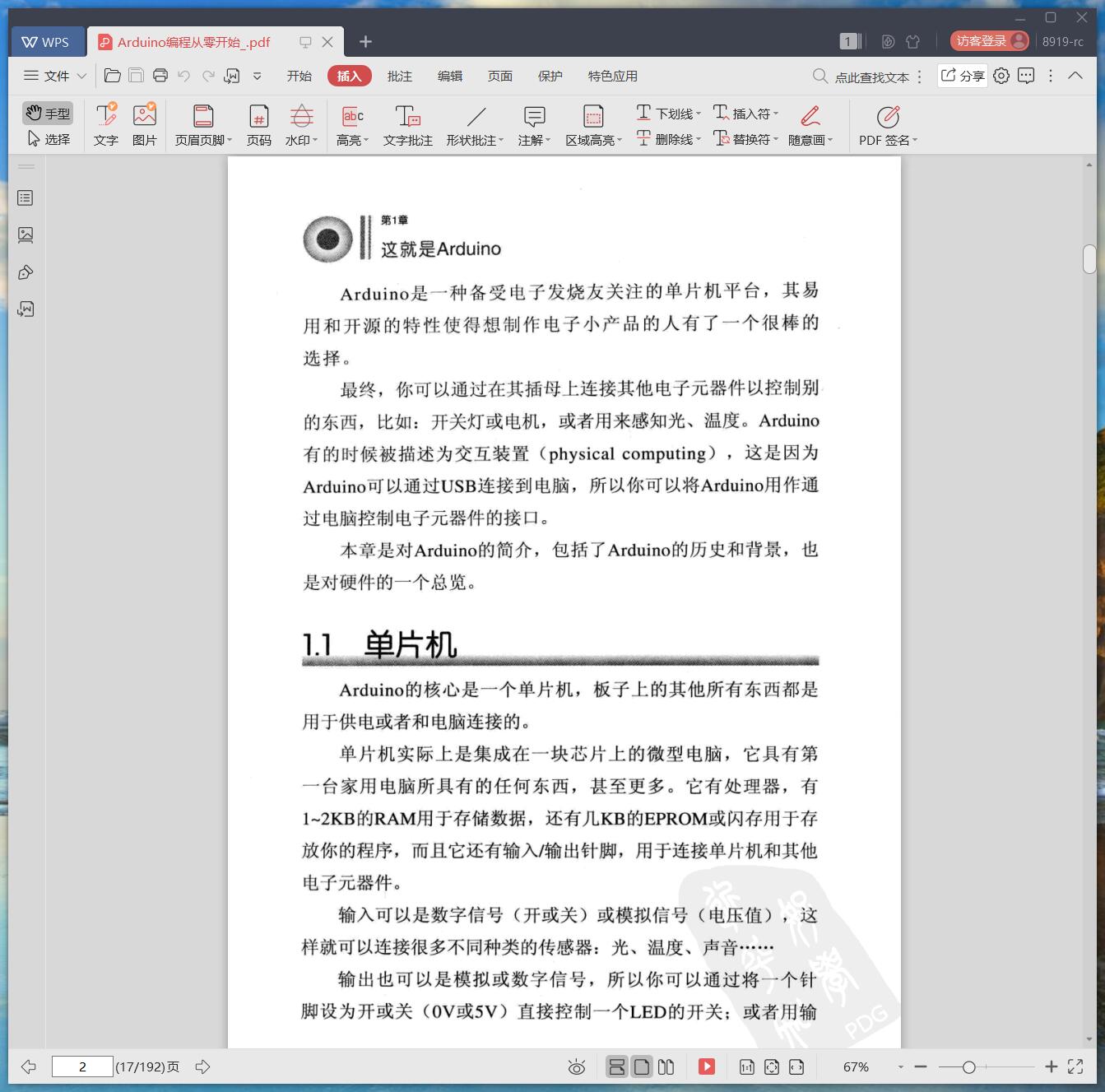Select the Hand (手型) tool

tap(48, 113)
